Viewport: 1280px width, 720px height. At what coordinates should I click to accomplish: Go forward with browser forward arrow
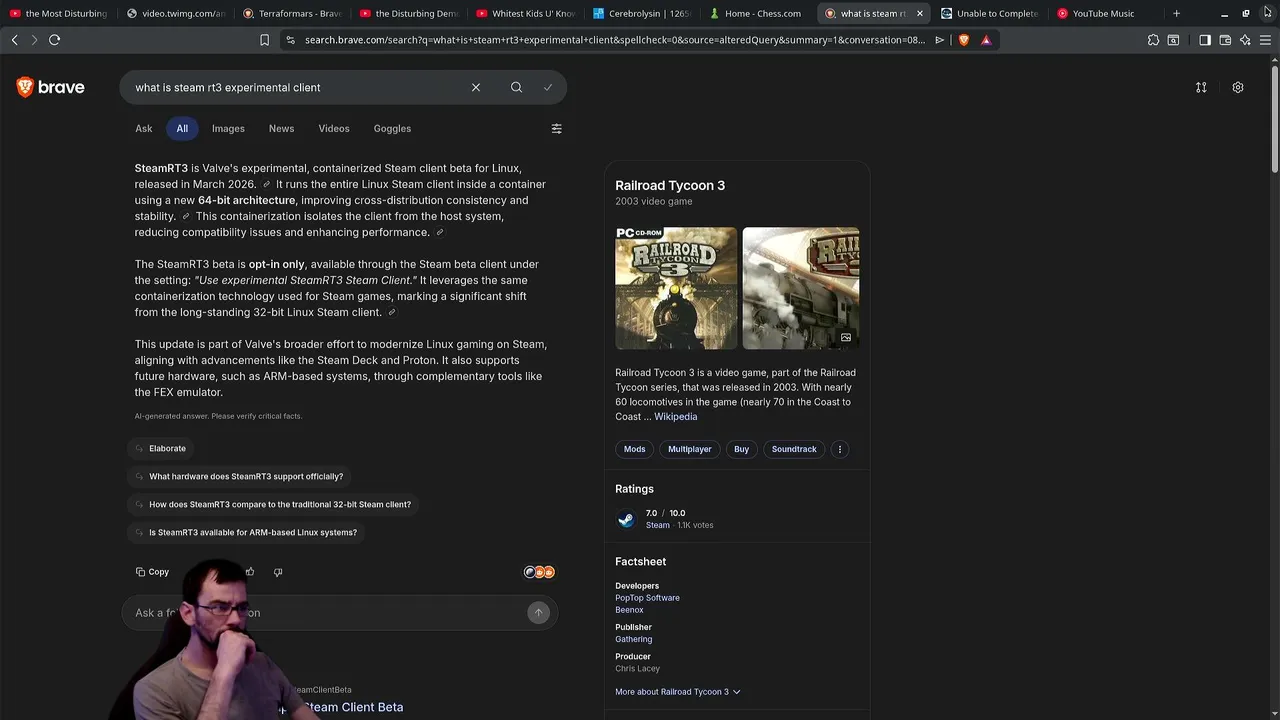click(x=34, y=40)
